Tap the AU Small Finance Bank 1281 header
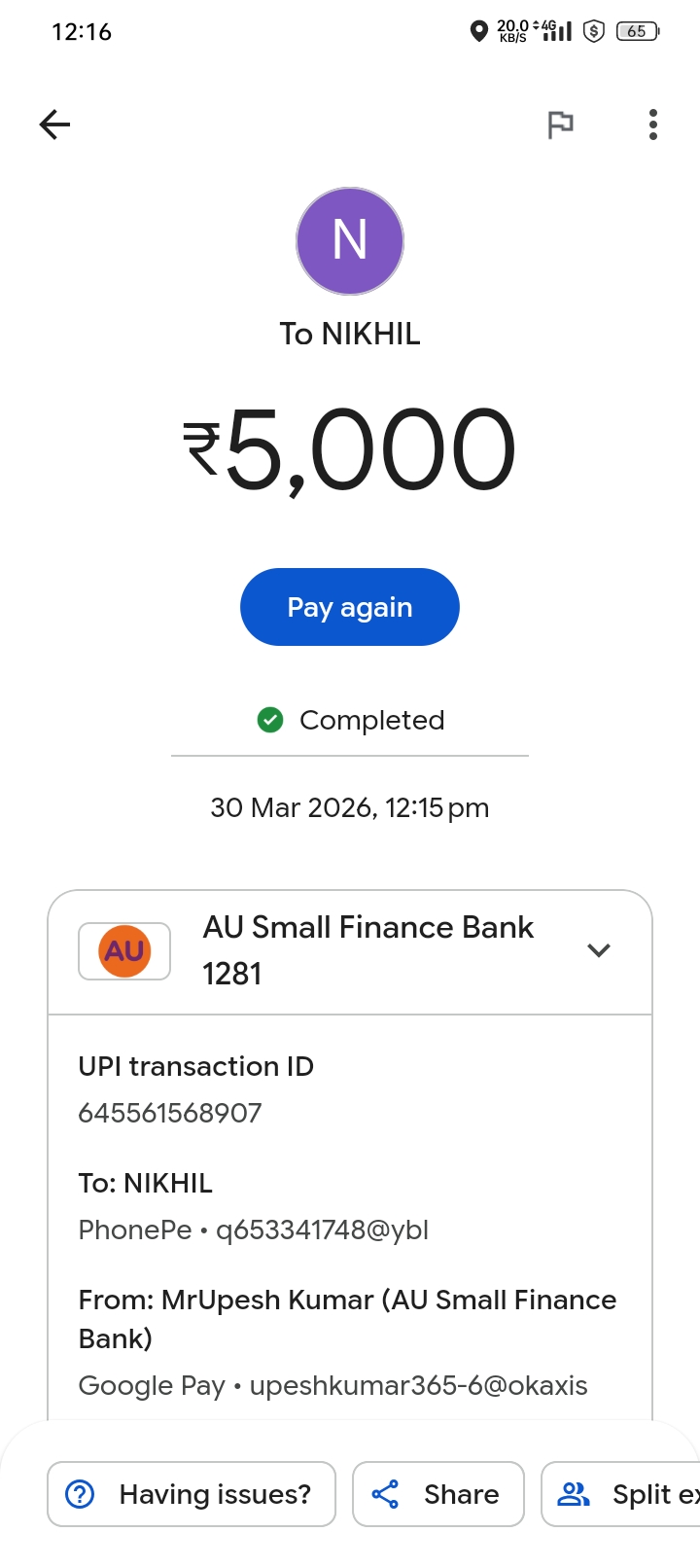700x1568 pixels. point(367,950)
